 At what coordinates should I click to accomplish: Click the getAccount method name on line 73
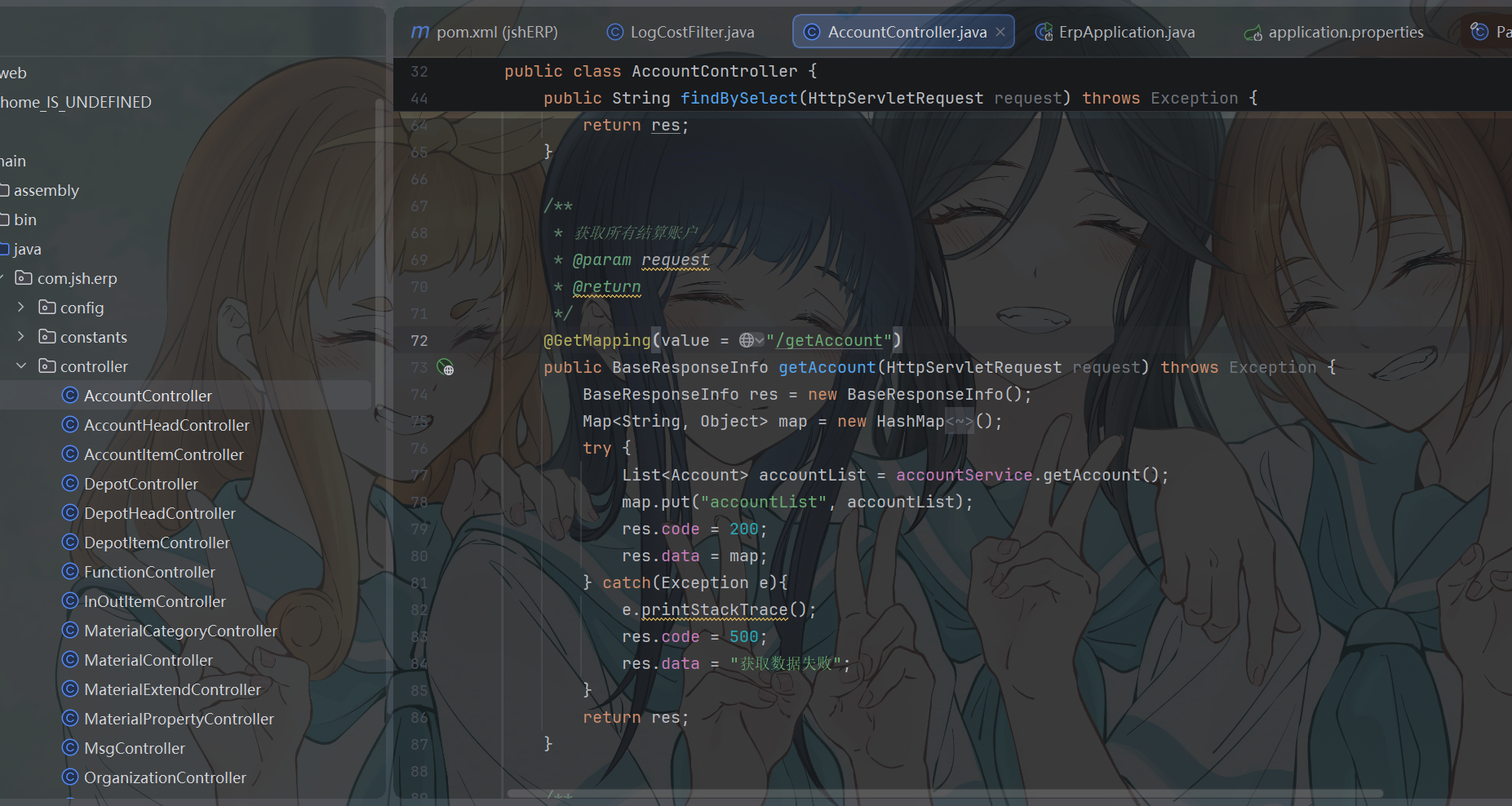(827, 368)
